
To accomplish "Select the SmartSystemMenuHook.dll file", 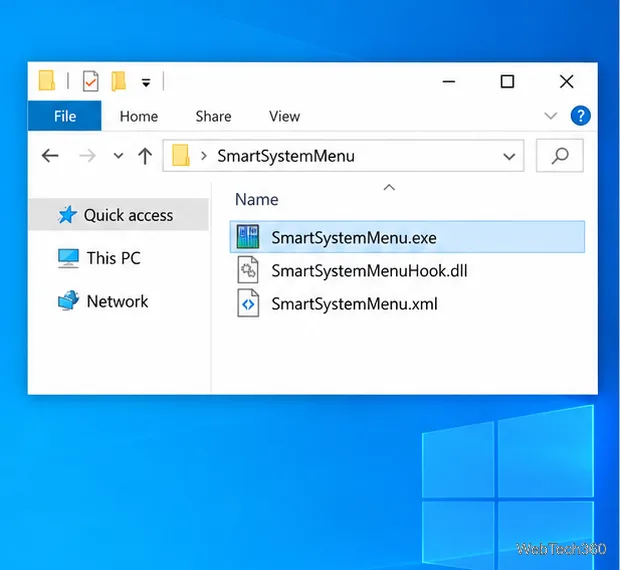I will click(x=369, y=271).
